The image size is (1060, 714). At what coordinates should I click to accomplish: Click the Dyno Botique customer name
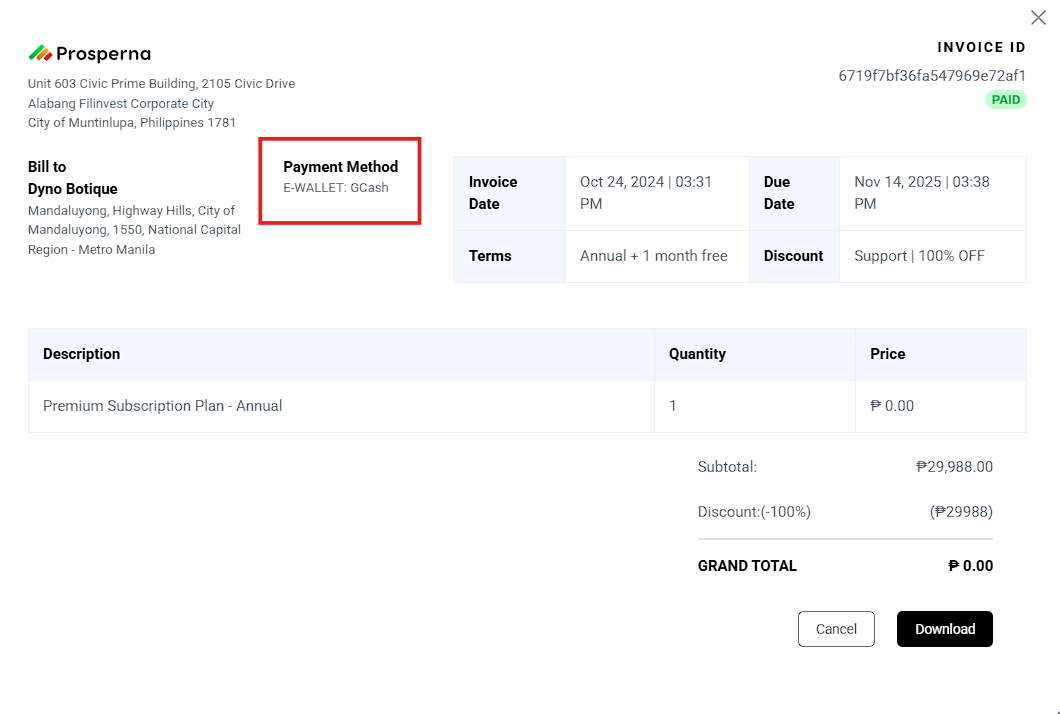pos(73,189)
